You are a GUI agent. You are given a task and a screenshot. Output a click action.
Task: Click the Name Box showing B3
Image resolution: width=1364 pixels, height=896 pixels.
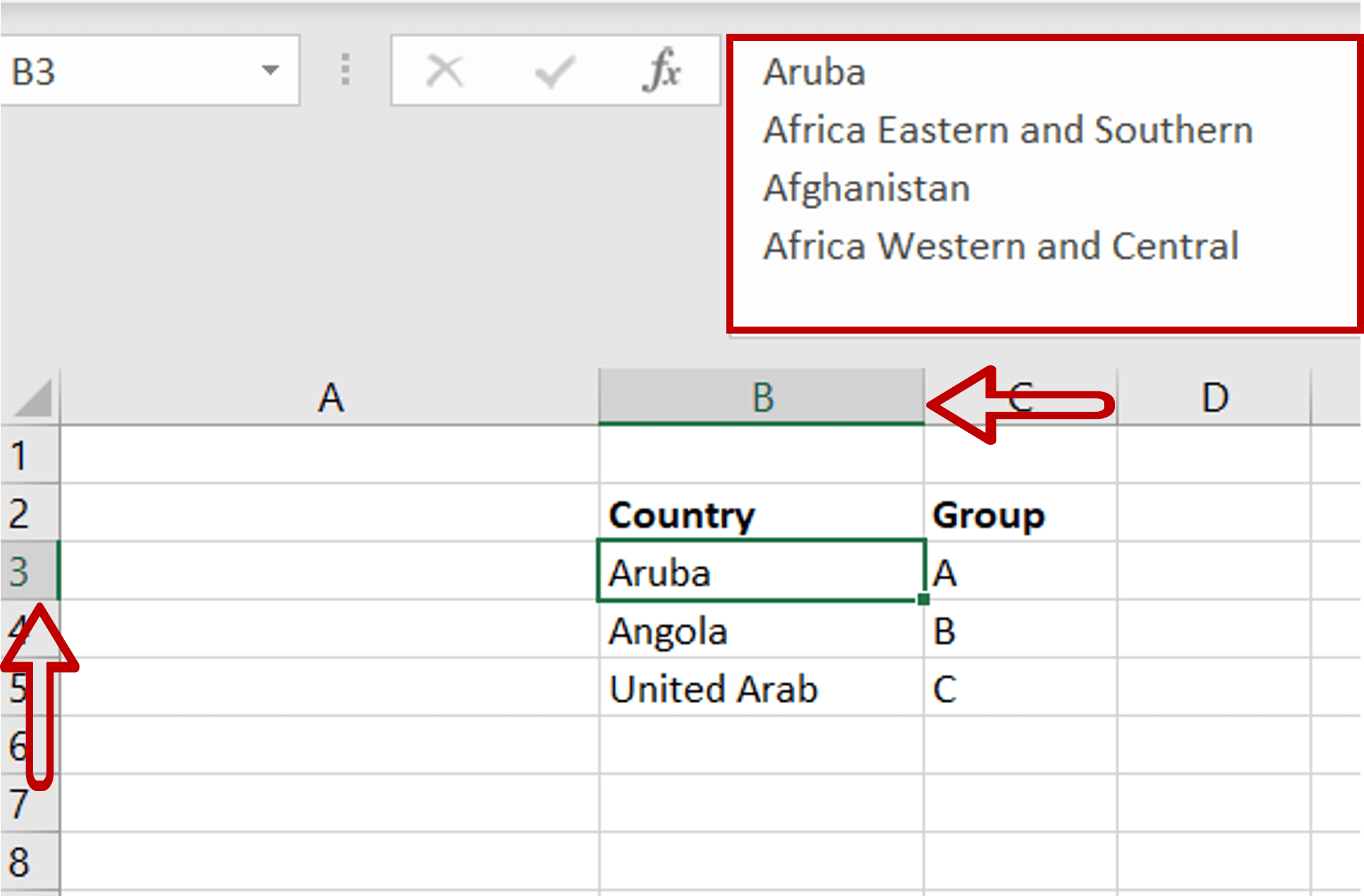point(106,70)
